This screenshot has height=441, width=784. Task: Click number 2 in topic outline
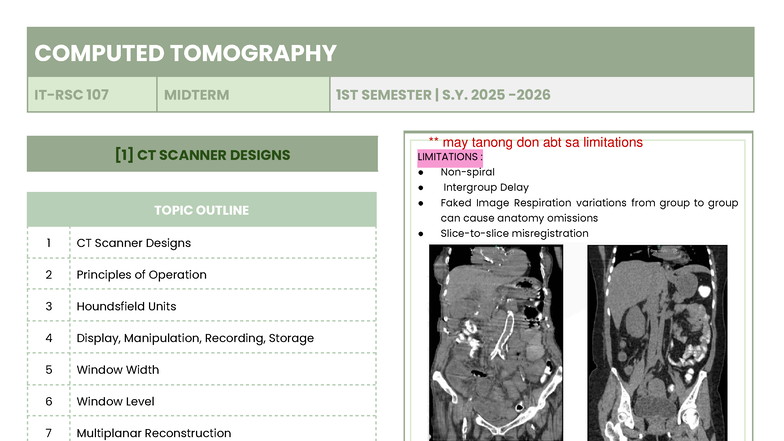(x=48, y=274)
